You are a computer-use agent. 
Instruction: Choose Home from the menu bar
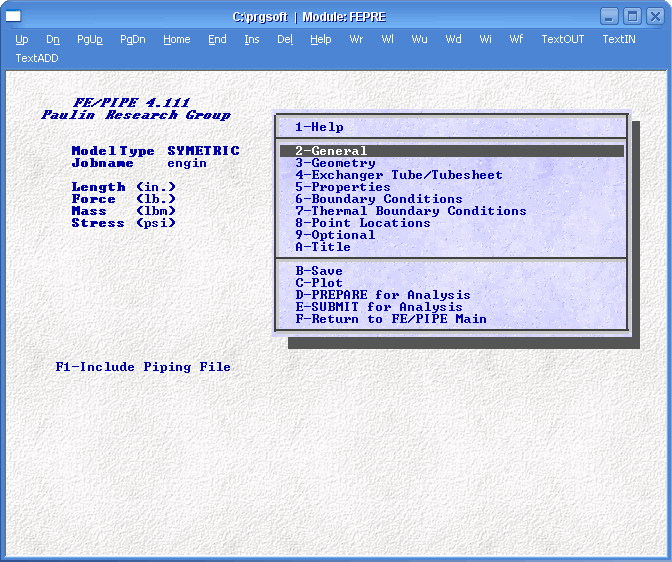coord(177,39)
